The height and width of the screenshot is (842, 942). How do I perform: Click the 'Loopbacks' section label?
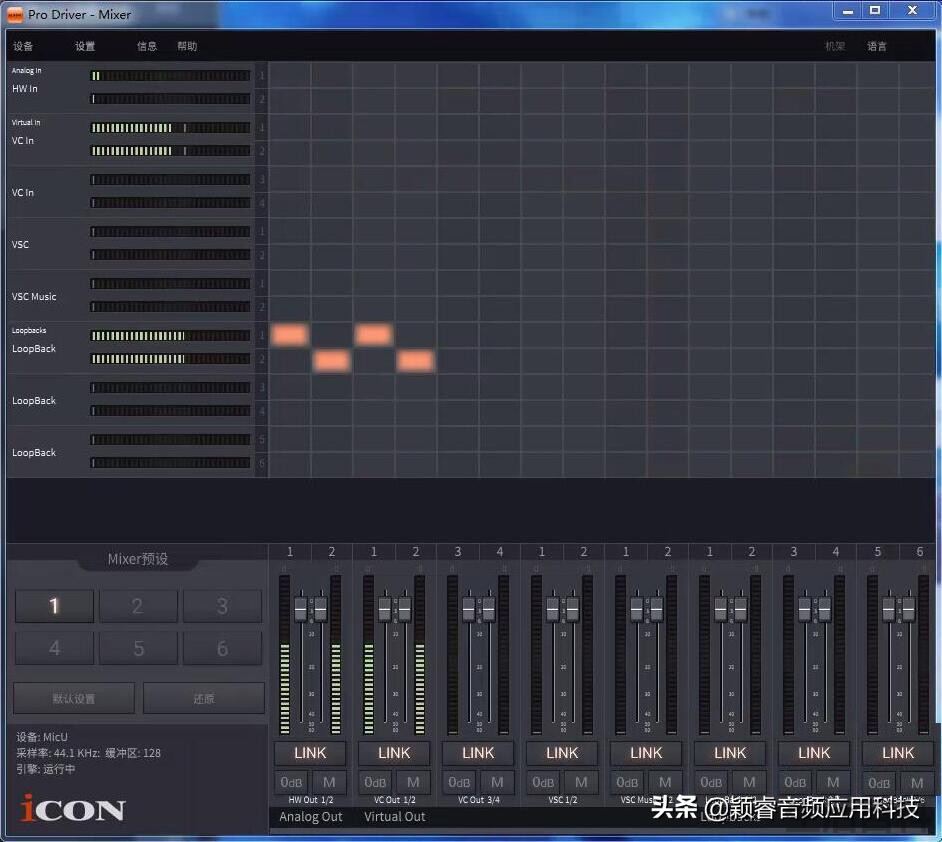tap(29, 330)
